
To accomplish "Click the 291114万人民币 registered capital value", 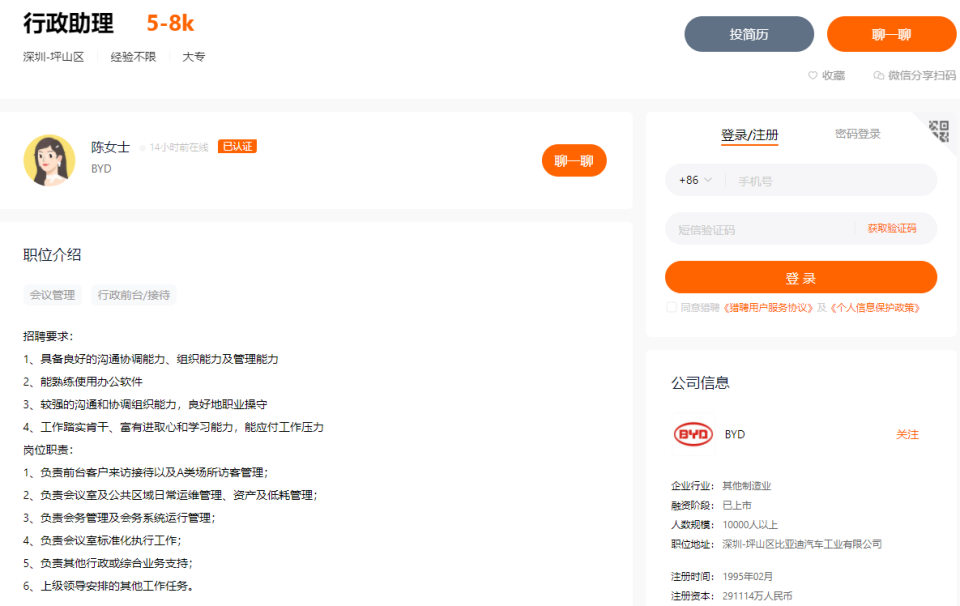I will point(757,596).
